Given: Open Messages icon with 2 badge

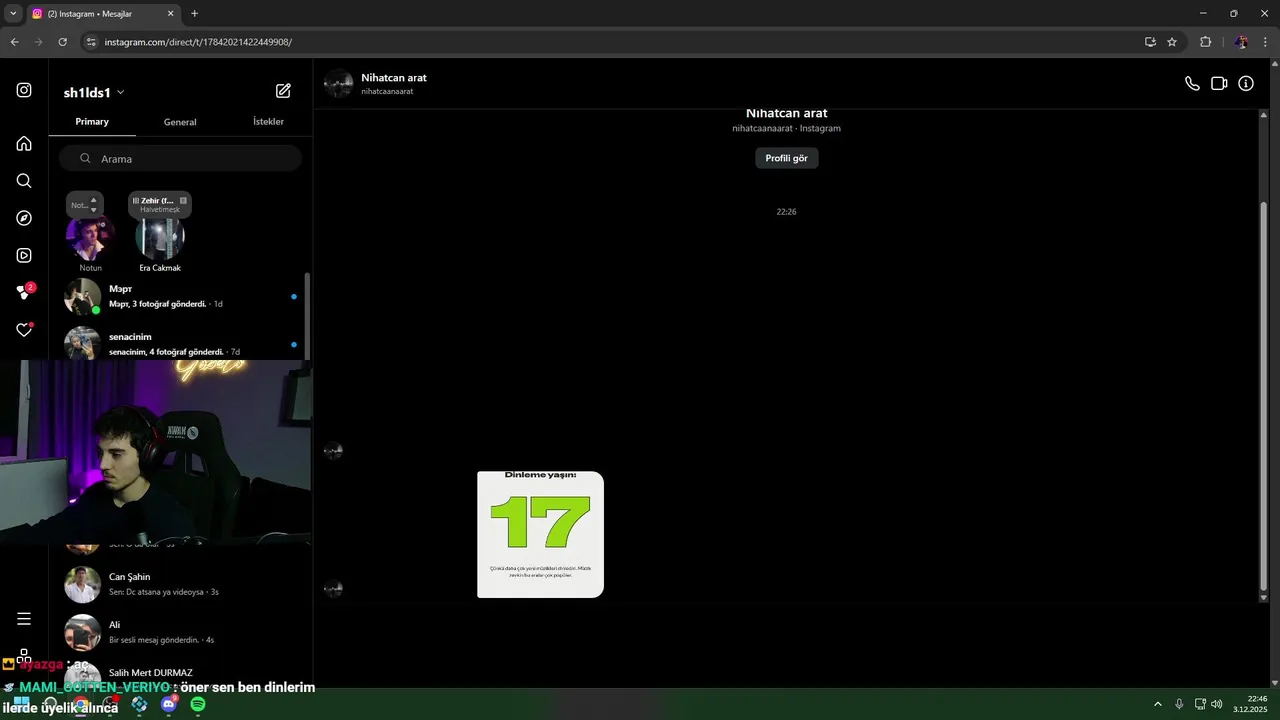Looking at the screenshot, I should click(25, 292).
